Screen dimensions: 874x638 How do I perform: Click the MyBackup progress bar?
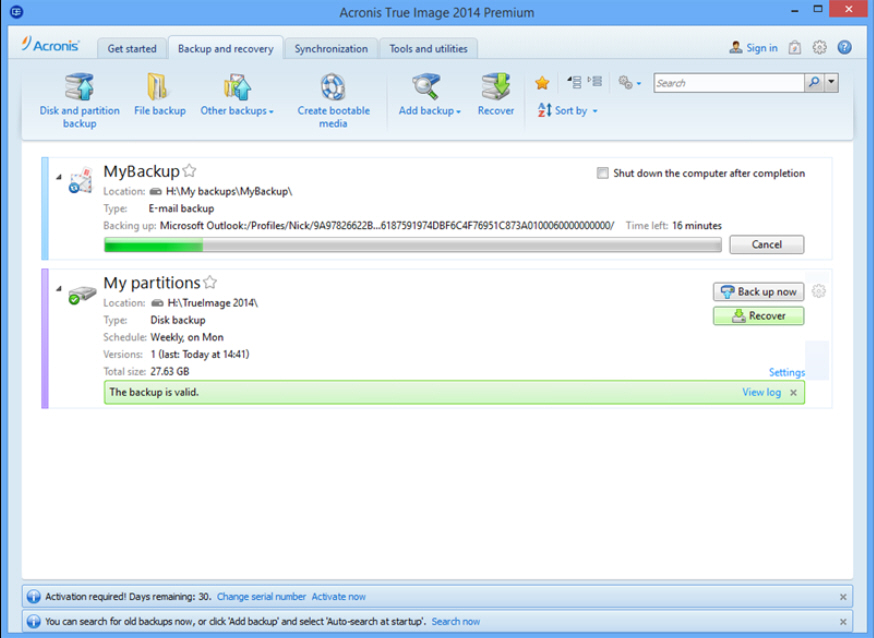coord(412,245)
